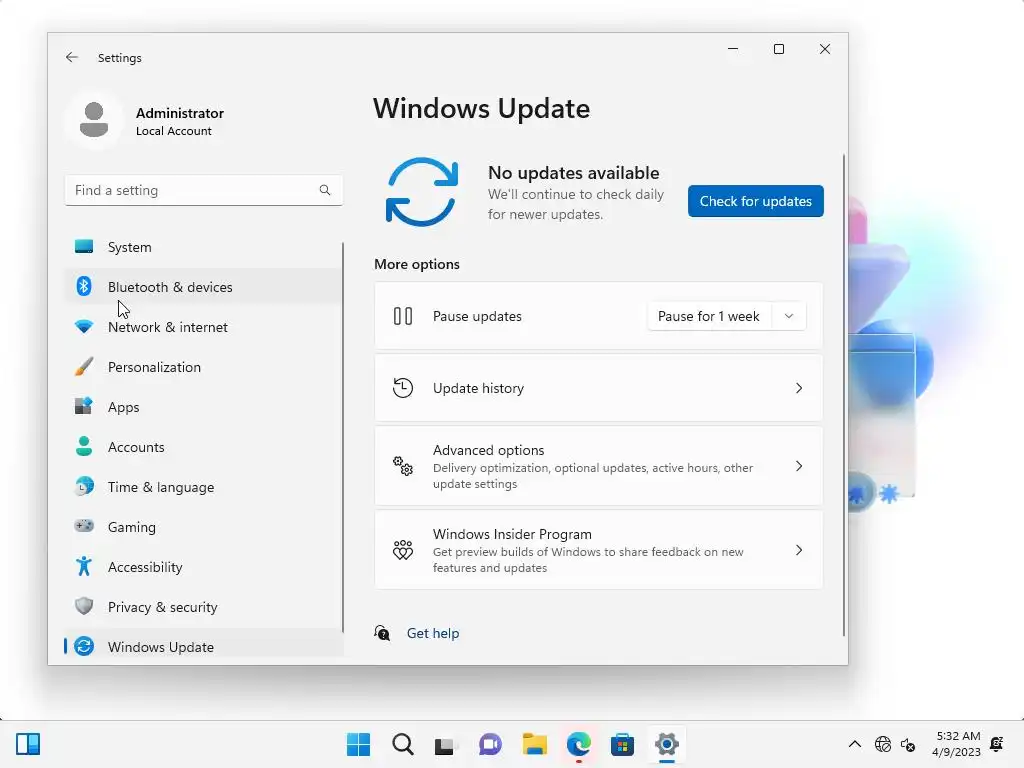1024x768 pixels.
Task: Open Privacy & security settings
Action: pos(203,606)
